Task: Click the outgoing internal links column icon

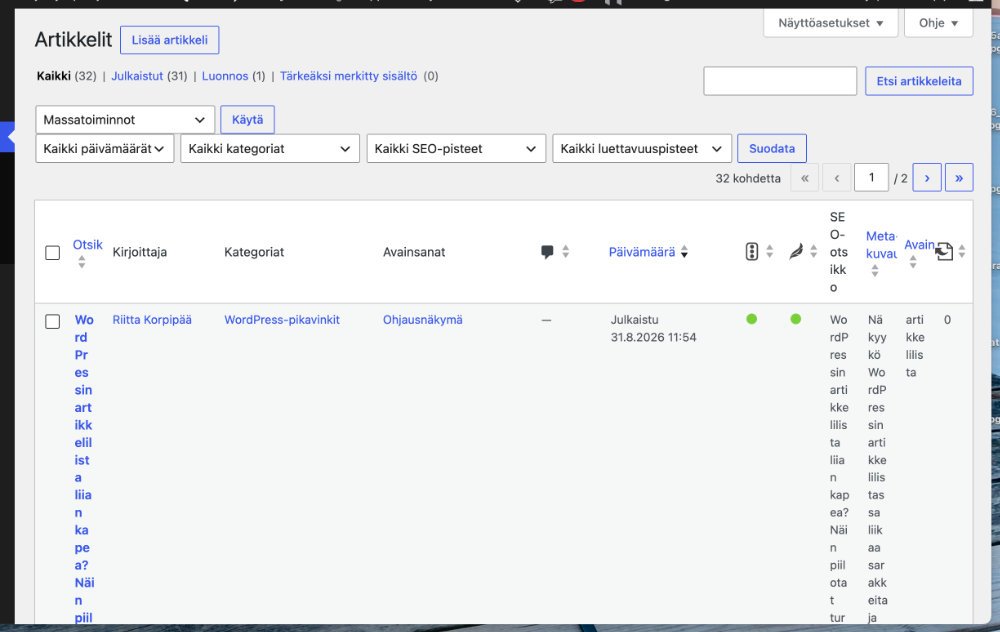Action: click(x=944, y=251)
